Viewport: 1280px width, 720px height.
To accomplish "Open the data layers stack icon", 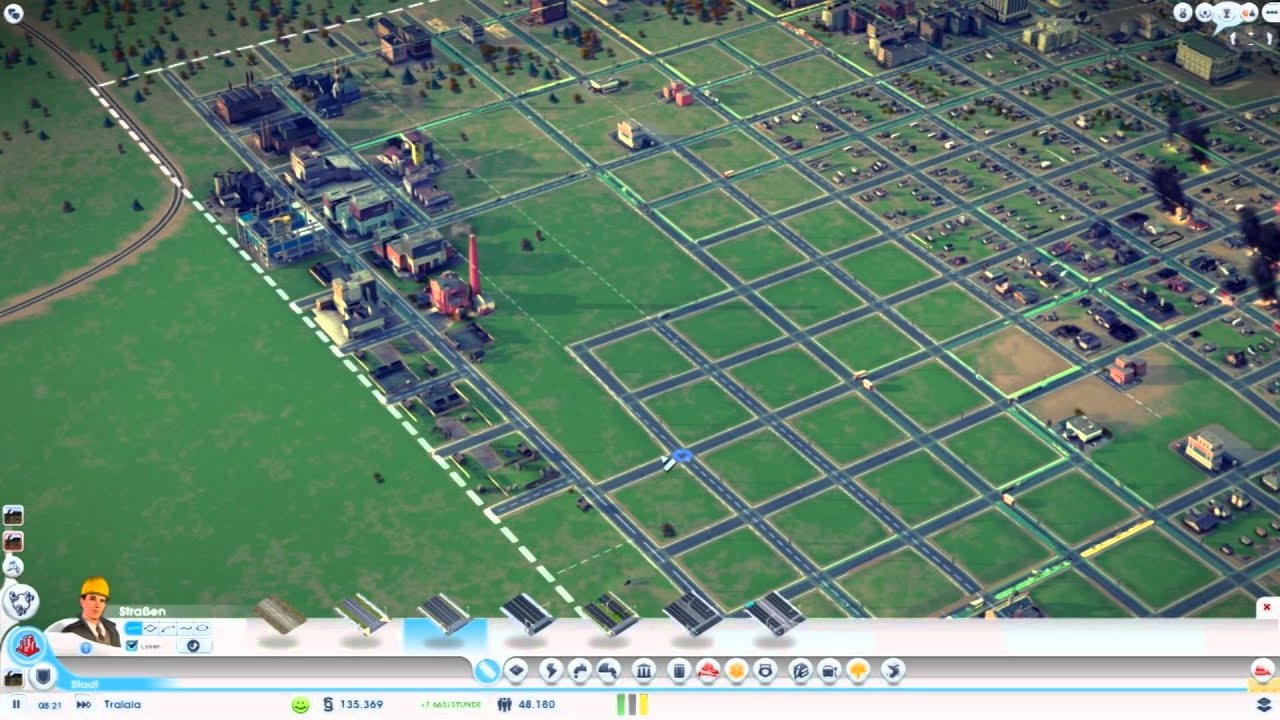I will point(1263,705).
